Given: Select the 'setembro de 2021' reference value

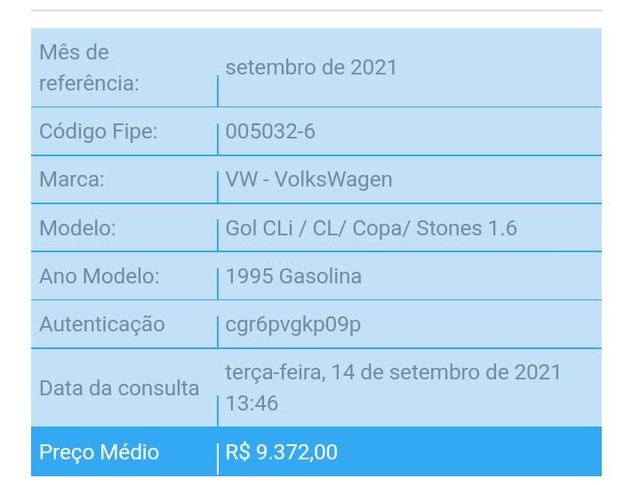Looking at the screenshot, I should [311, 67].
